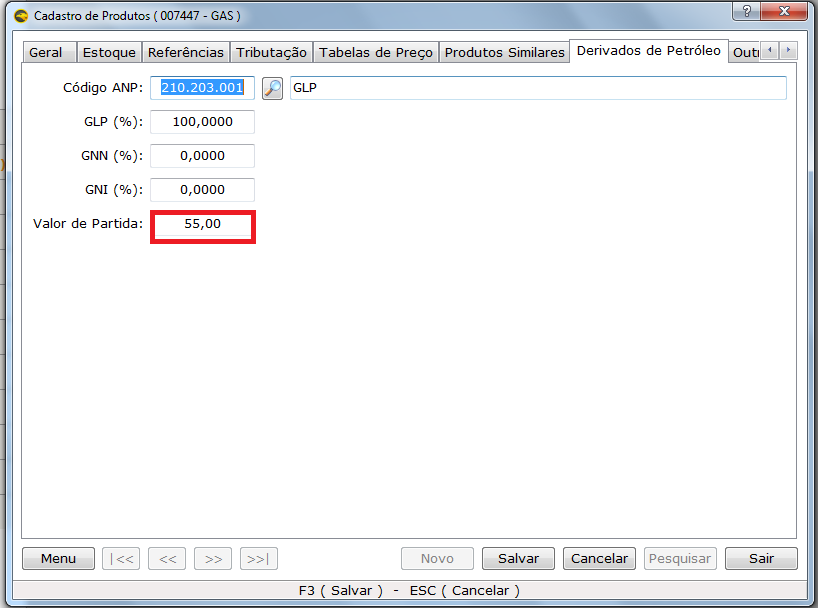This screenshot has height=608, width=818.
Task: Open the Estoque tab
Action: point(109,52)
